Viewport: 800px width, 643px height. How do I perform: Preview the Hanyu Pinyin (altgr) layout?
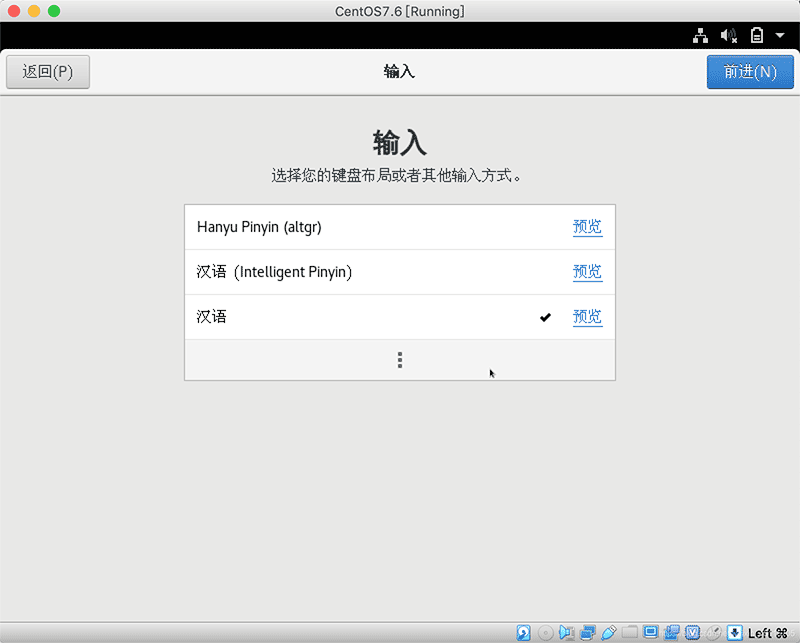[x=587, y=227]
